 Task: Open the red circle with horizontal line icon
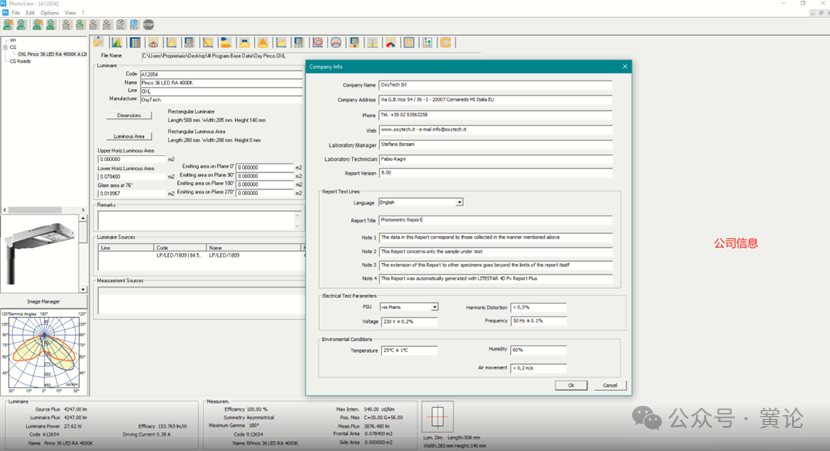(336, 42)
